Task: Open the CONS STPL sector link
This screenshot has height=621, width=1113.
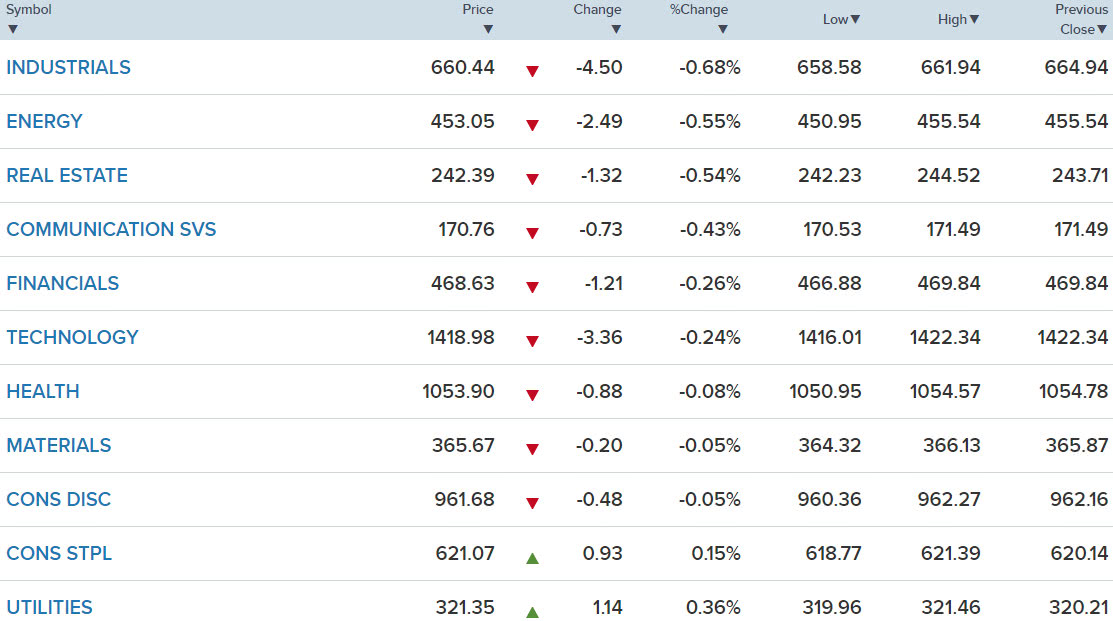Action: [x=59, y=553]
